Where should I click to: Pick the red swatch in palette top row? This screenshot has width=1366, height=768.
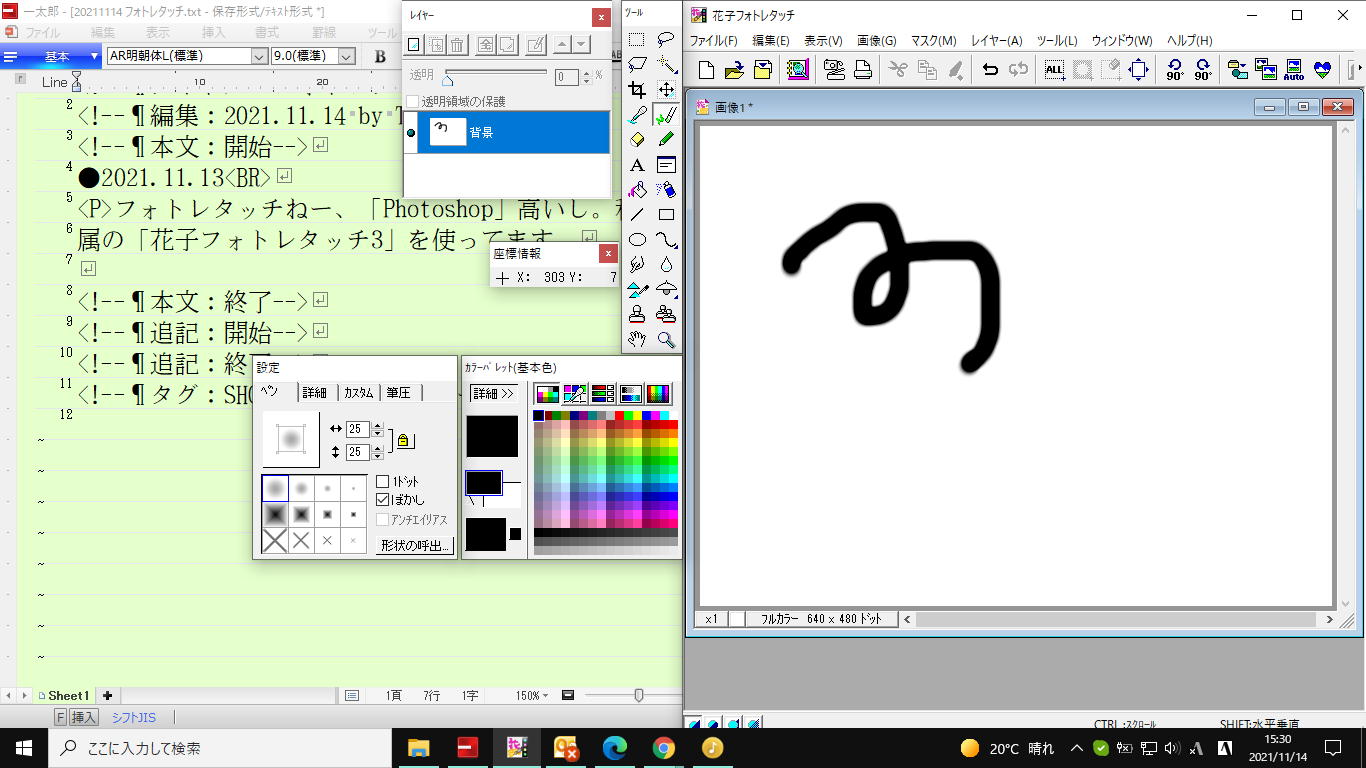point(620,415)
